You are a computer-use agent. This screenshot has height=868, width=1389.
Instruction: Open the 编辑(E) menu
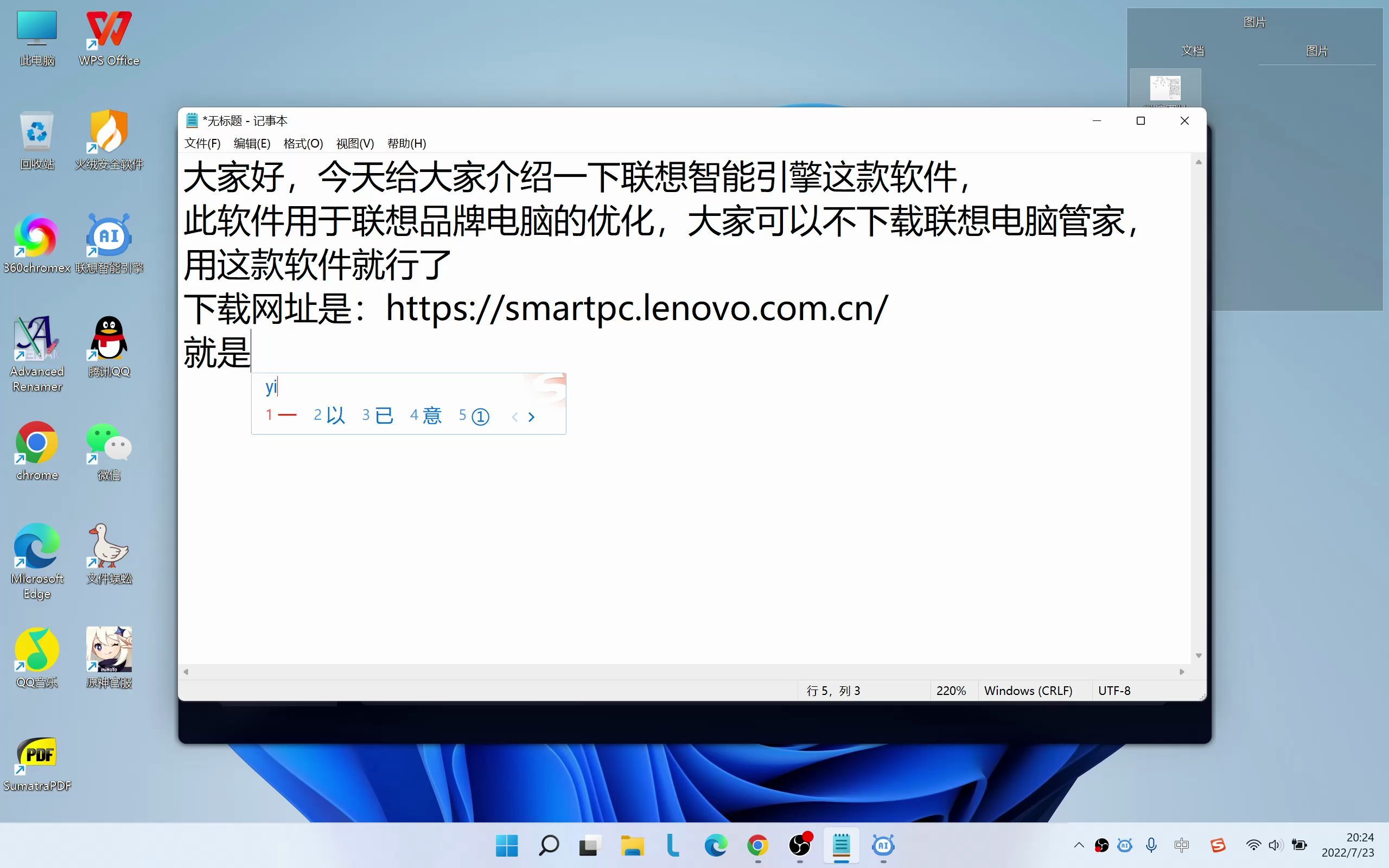(252, 144)
